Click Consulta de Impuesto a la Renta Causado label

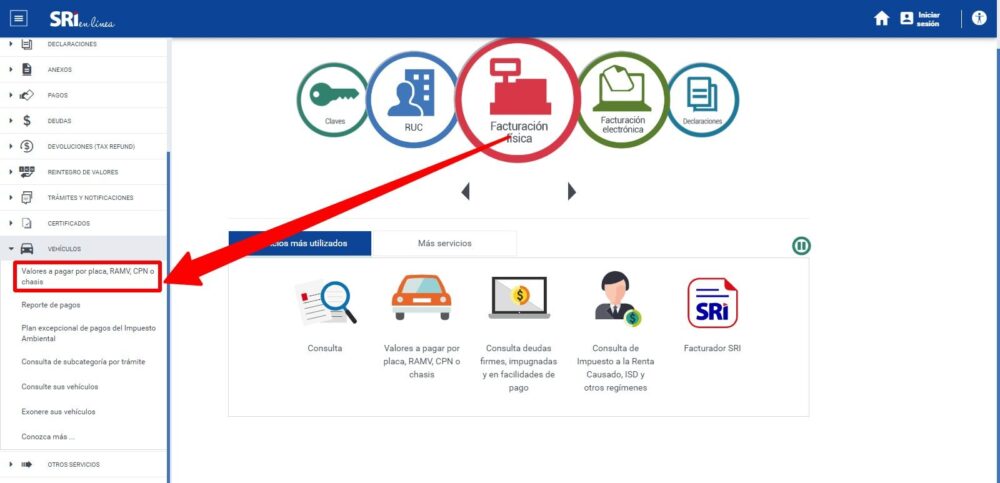click(615, 368)
